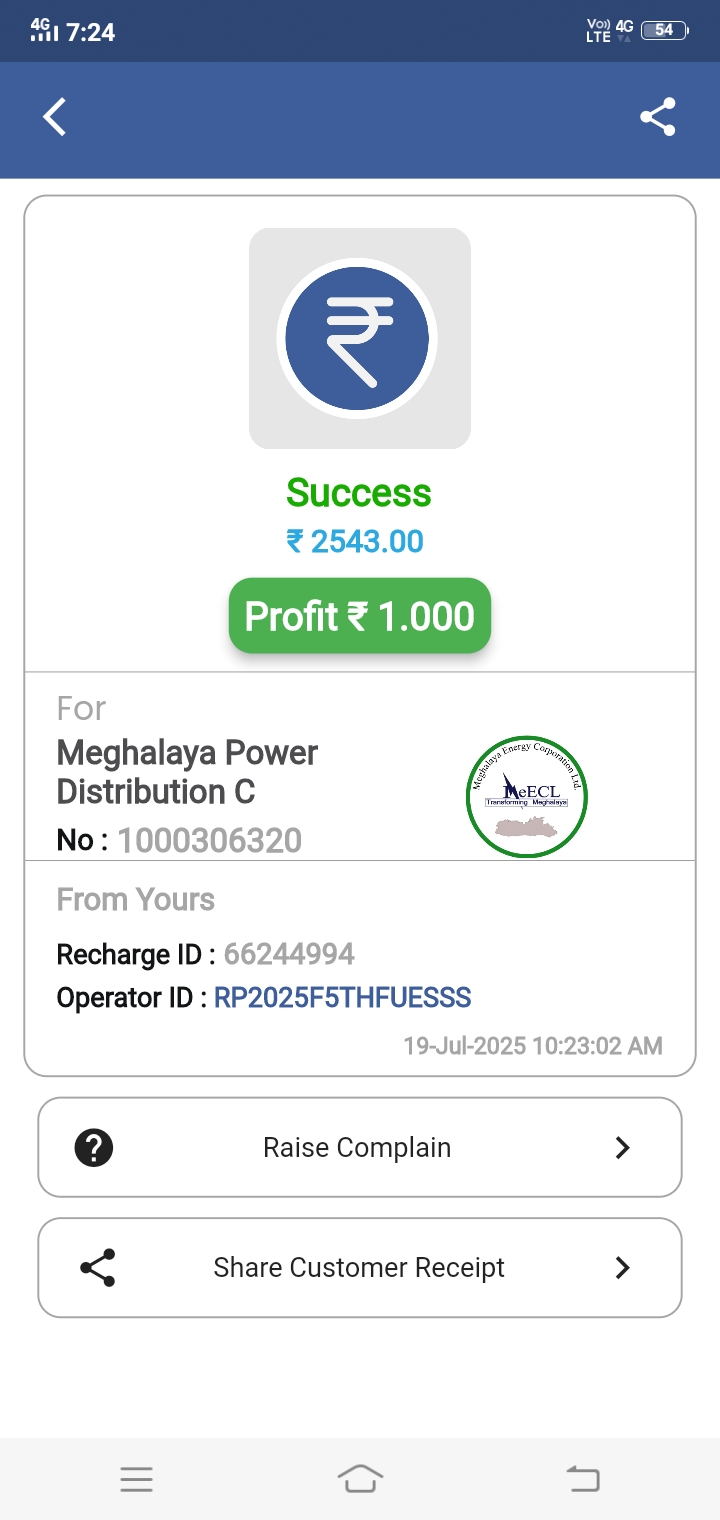
Task: Tap the green Success status text
Action: tap(358, 493)
